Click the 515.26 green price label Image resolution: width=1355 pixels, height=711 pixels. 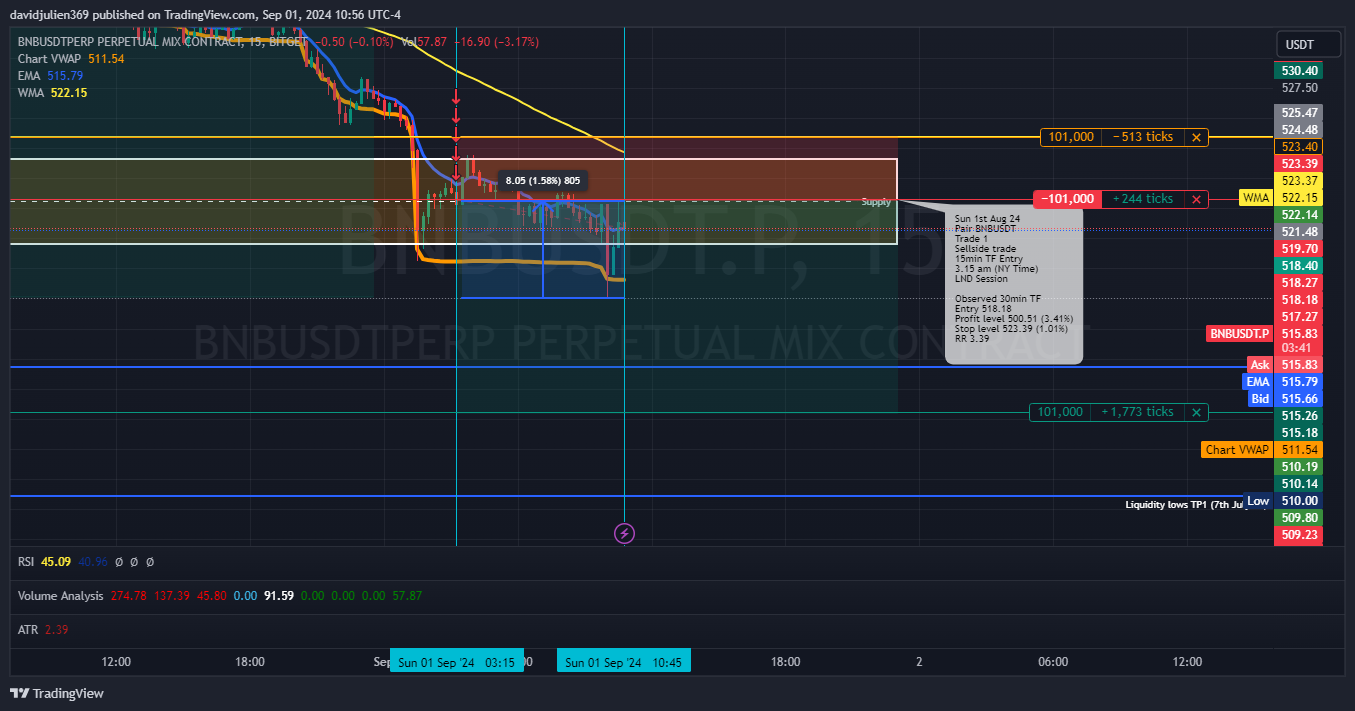1299,416
